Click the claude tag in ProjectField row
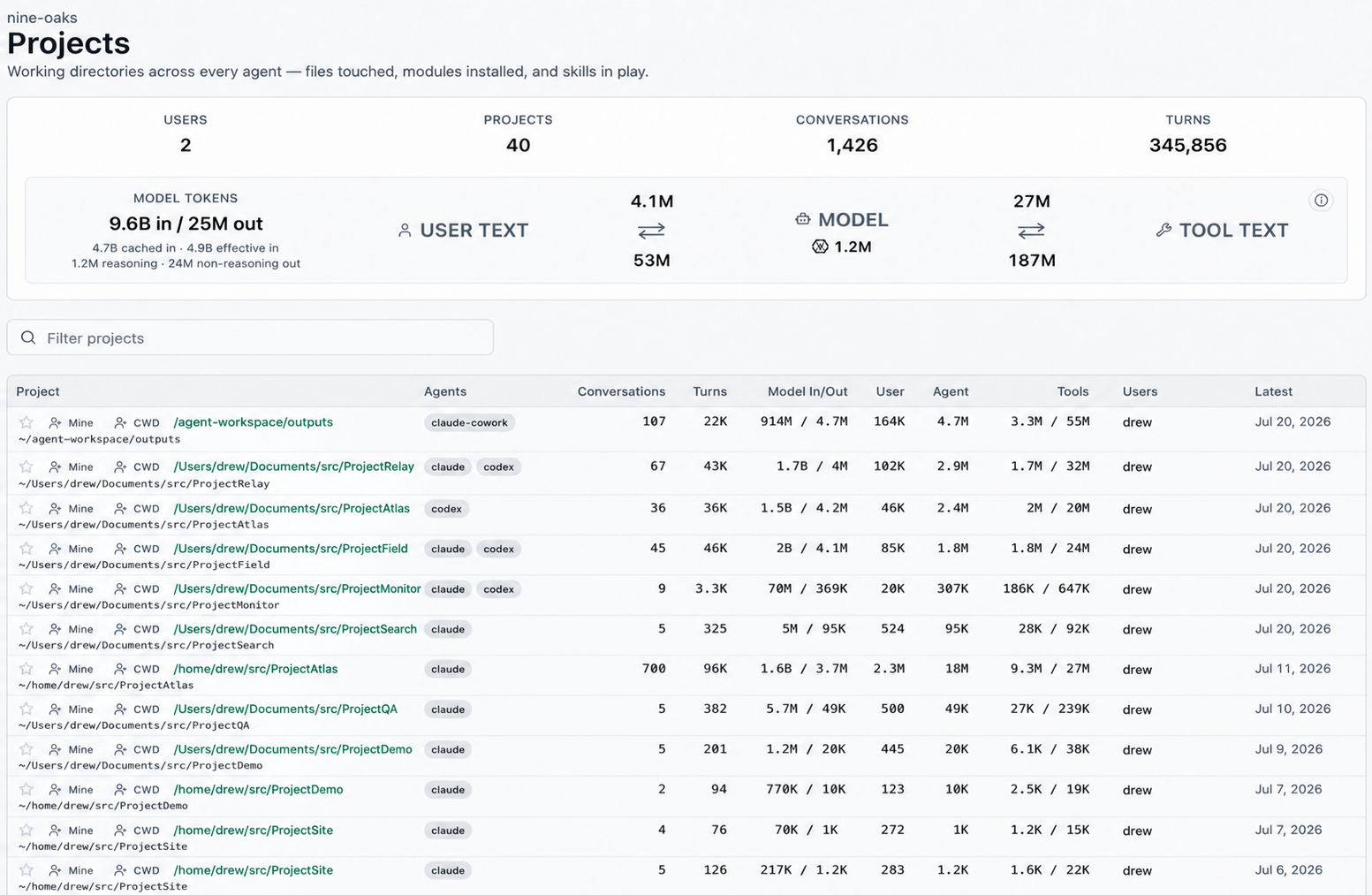The width and height of the screenshot is (1372, 895). tap(448, 550)
